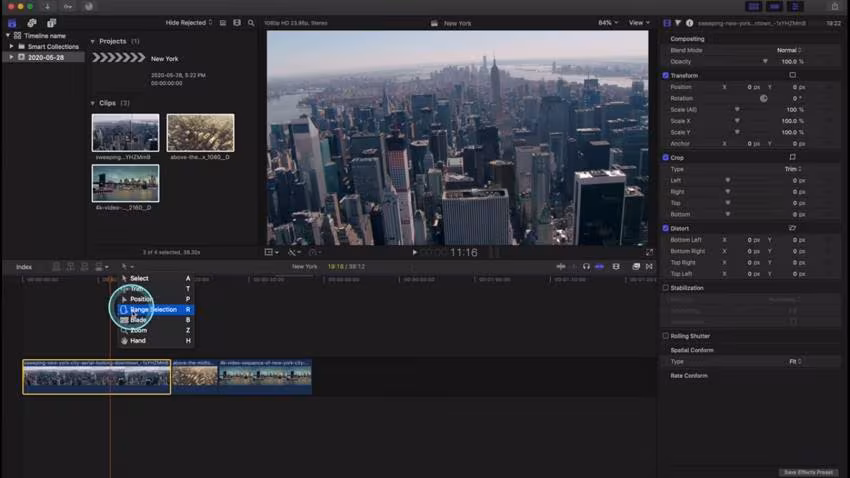Open clip appearance in timeline

616,267
